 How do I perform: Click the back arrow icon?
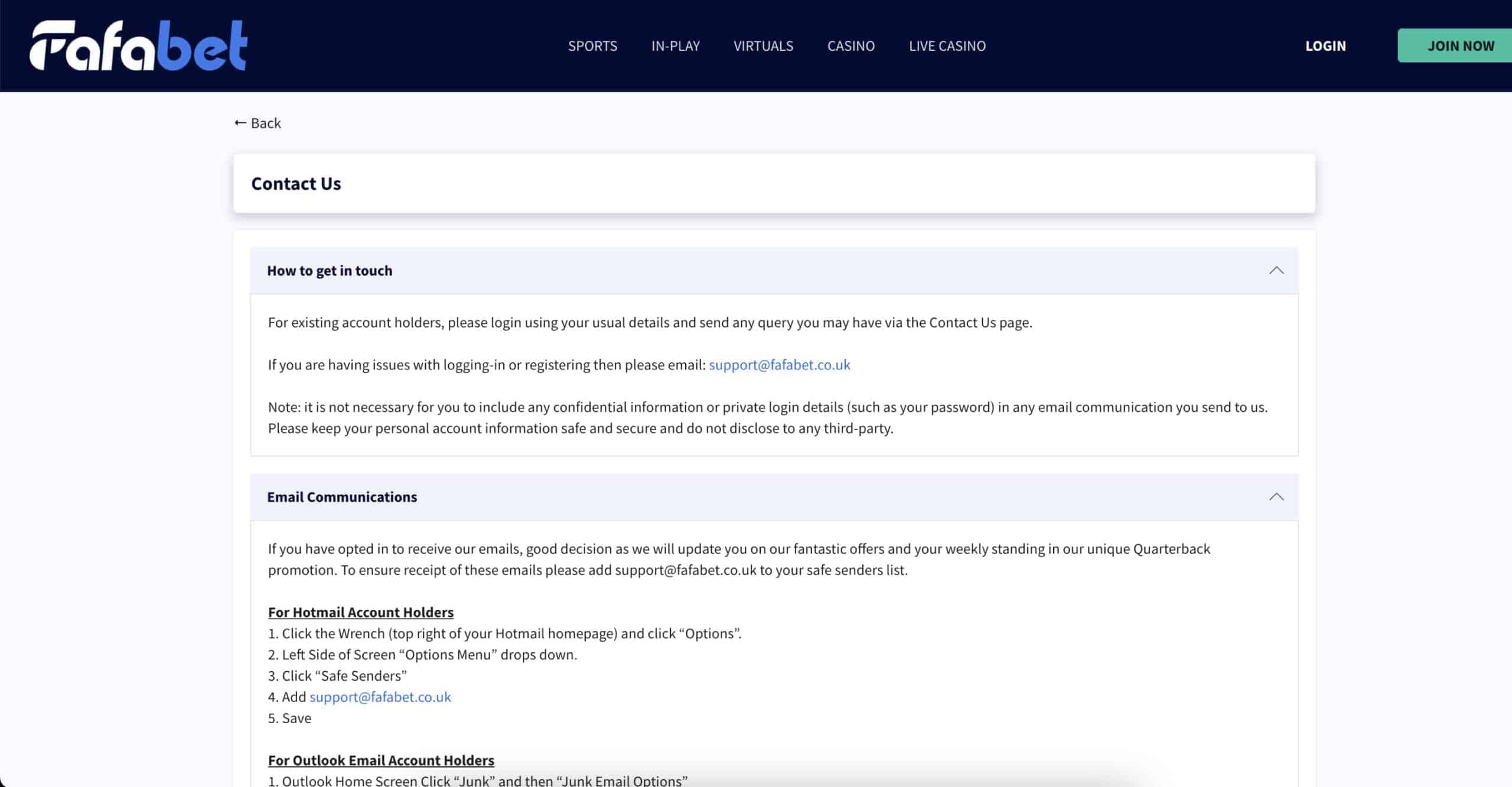click(240, 123)
